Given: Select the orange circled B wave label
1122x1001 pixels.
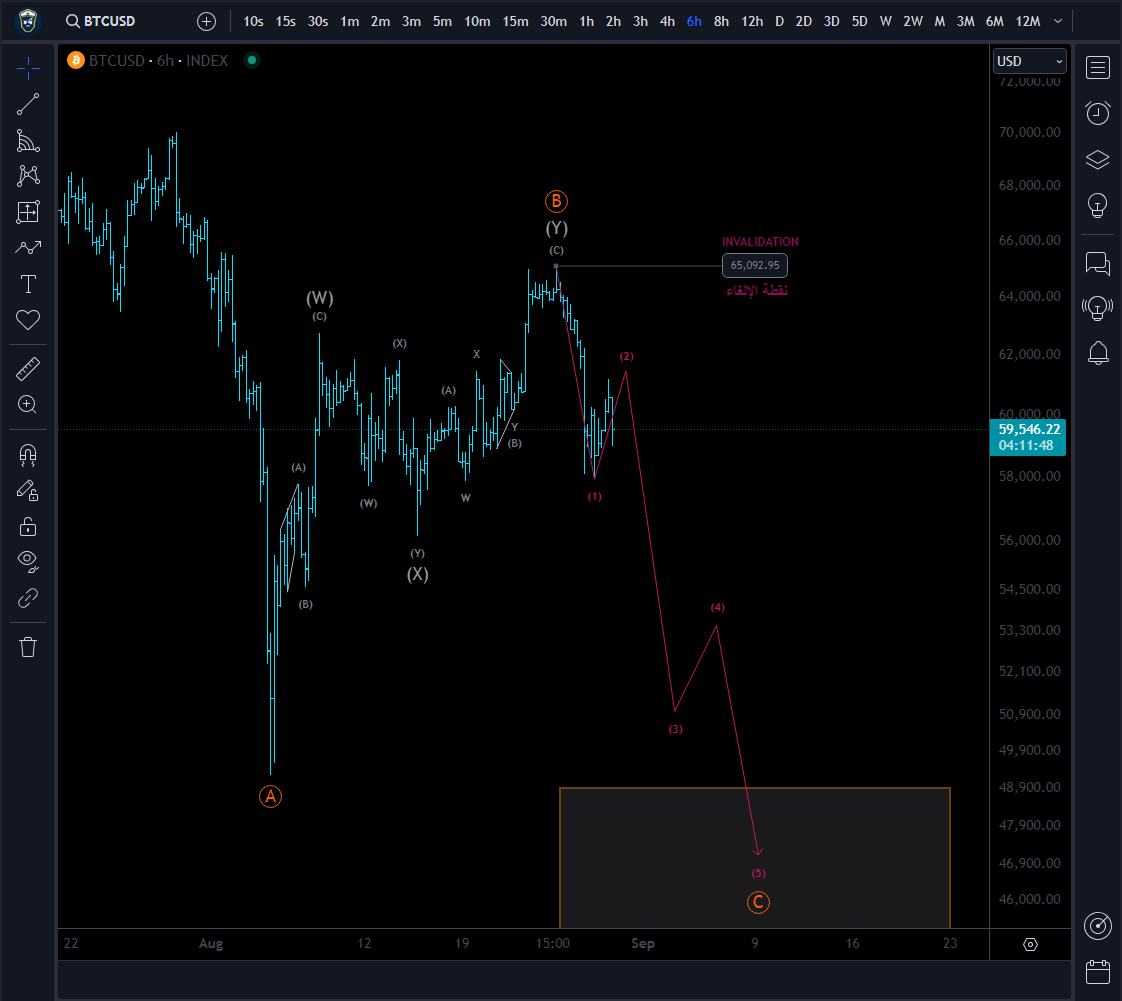Looking at the screenshot, I should click(556, 202).
